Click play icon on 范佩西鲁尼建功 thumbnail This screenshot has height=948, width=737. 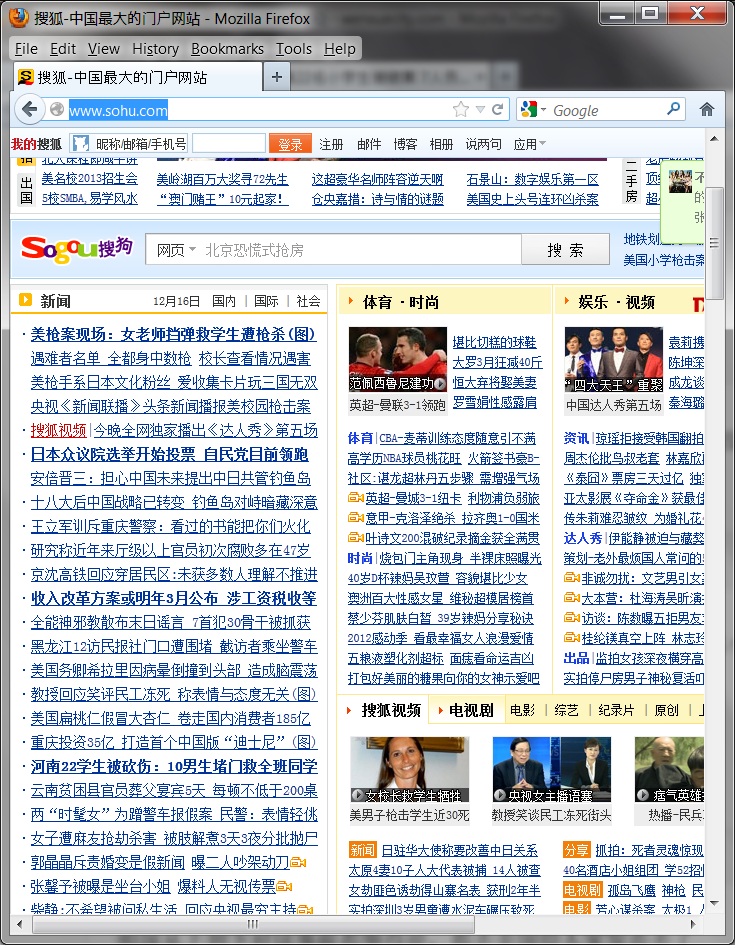point(440,383)
